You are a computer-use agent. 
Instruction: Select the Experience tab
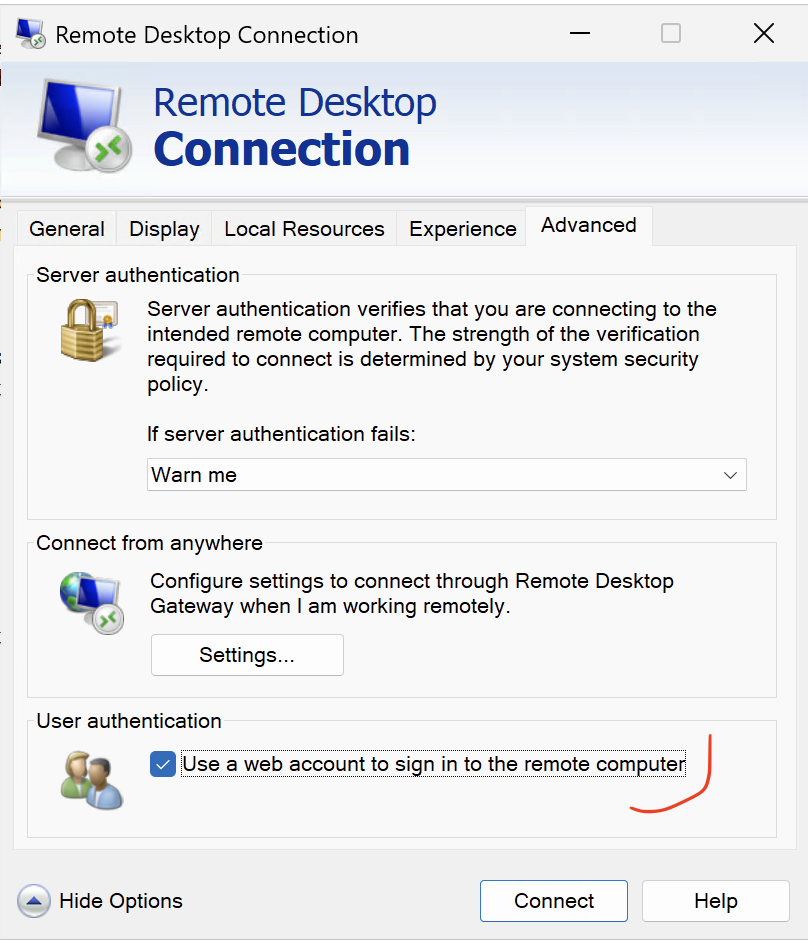point(462,229)
